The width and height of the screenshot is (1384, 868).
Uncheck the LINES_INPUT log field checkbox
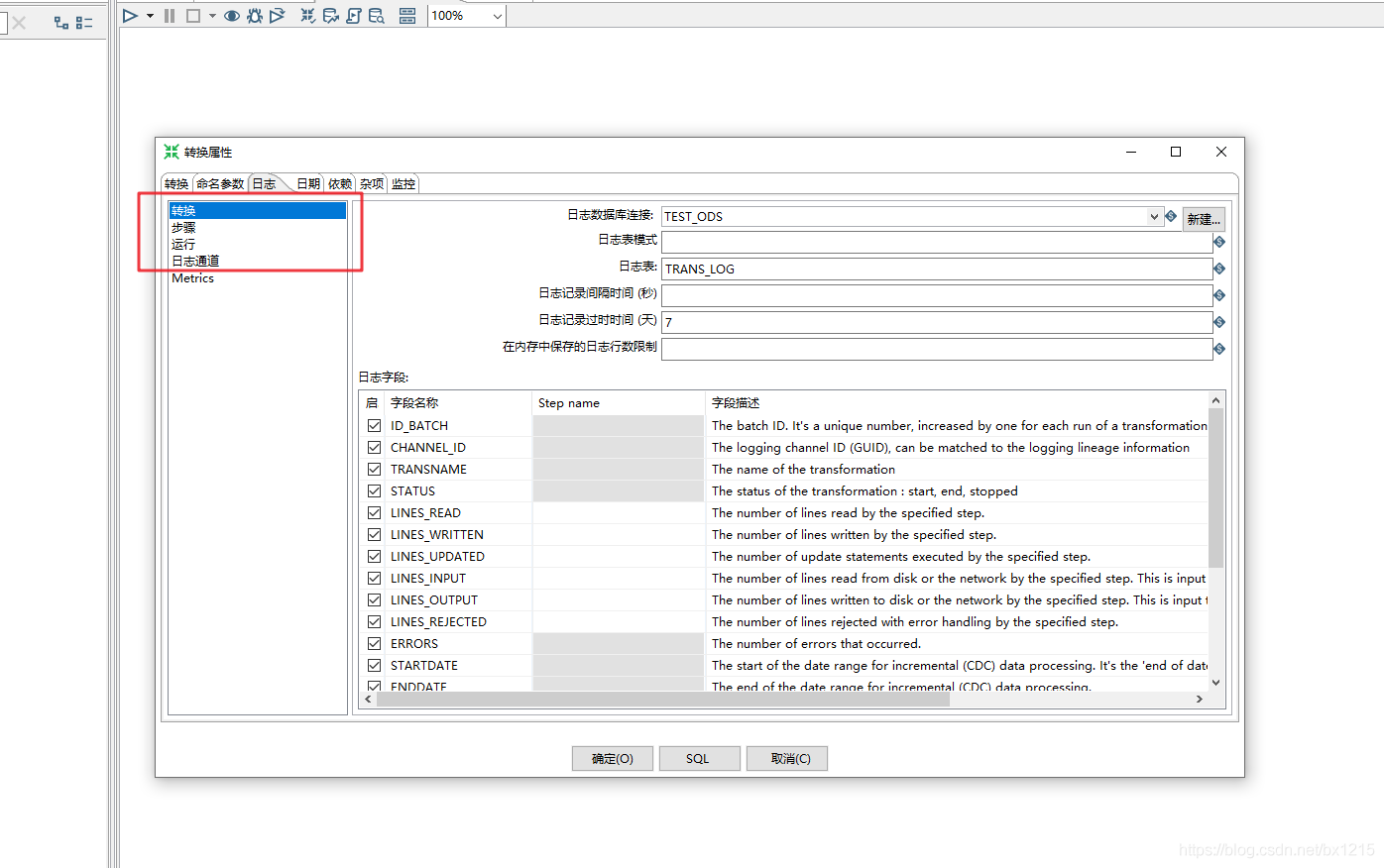click(374, 578)
